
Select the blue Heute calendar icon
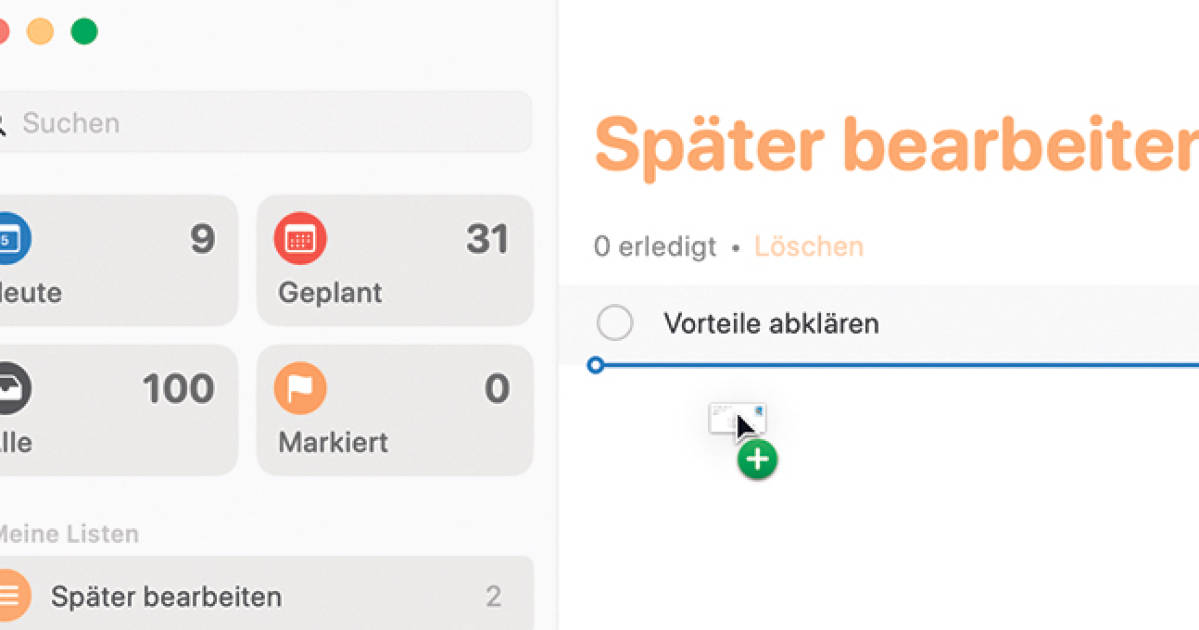click(14, 239)
